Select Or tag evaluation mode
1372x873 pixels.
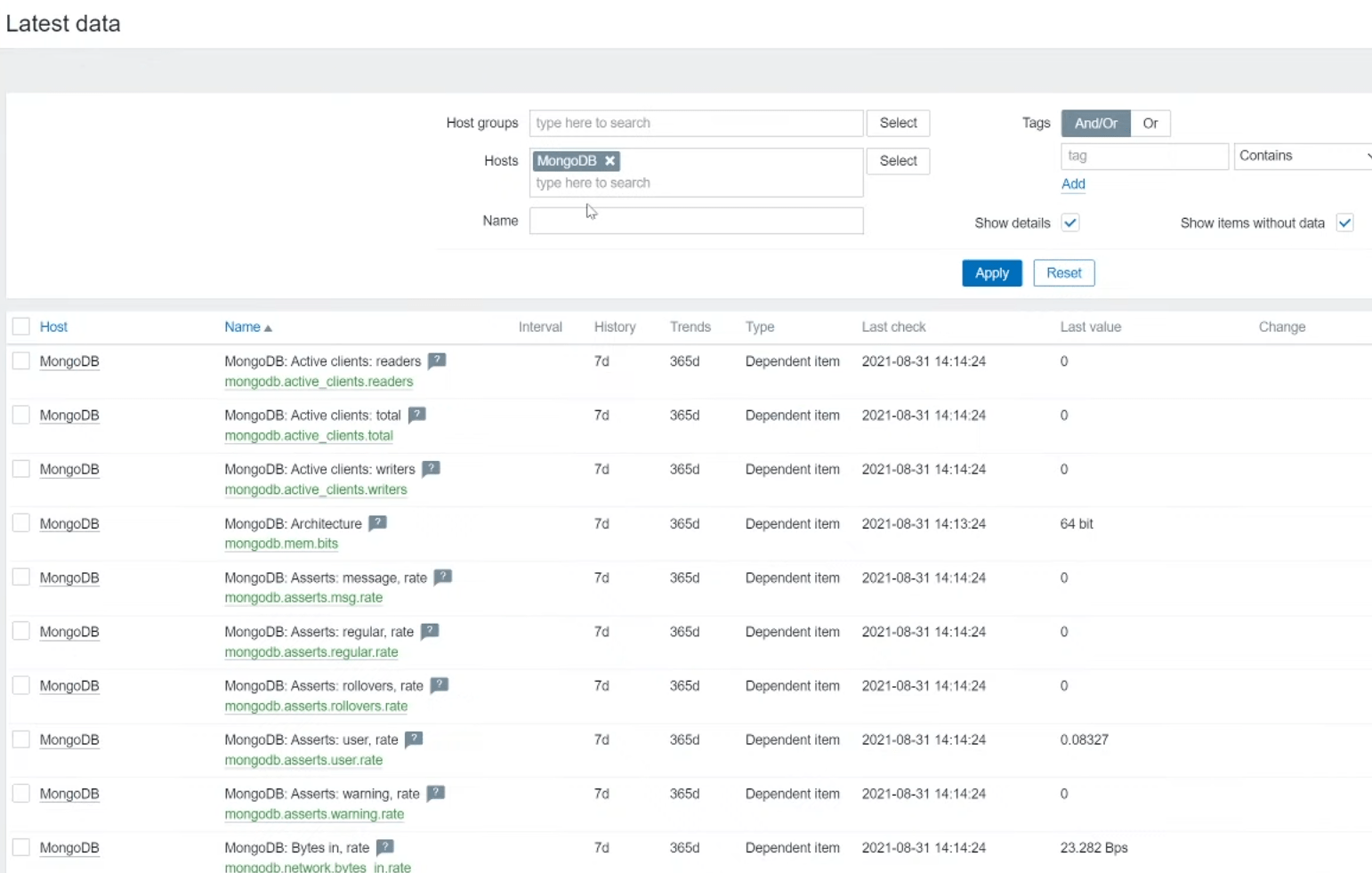tap(1150, 124)
